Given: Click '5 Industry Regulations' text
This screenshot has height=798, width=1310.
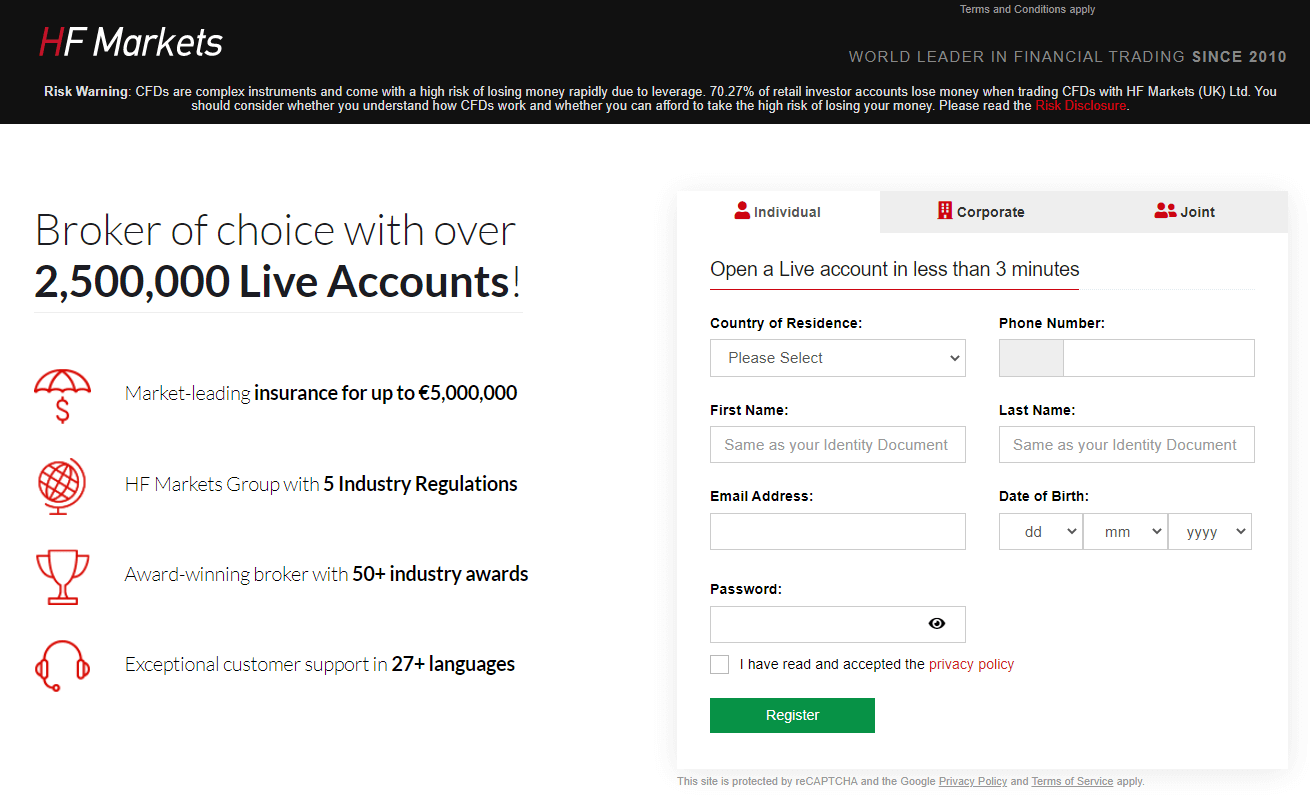Looking at the screenshot, I should (x=420, y=484).
